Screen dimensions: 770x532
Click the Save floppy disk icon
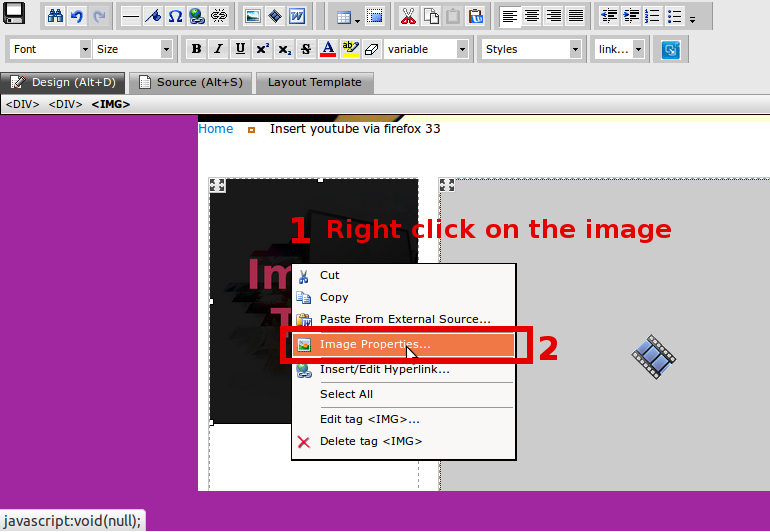click(x=15, y=15)
